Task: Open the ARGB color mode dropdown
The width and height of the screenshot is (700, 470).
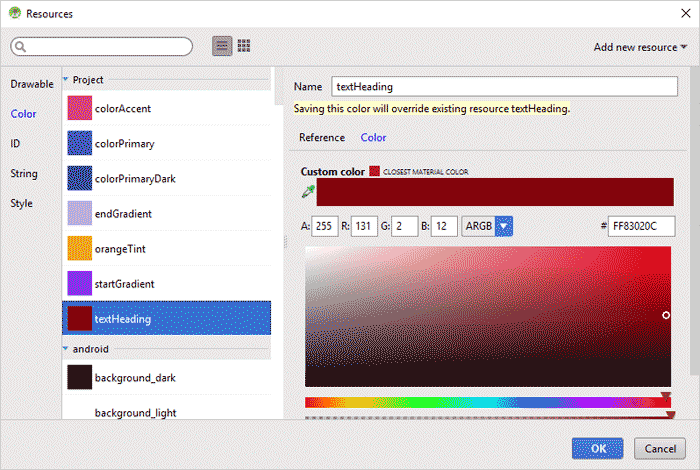Action: tap(487, 227)
